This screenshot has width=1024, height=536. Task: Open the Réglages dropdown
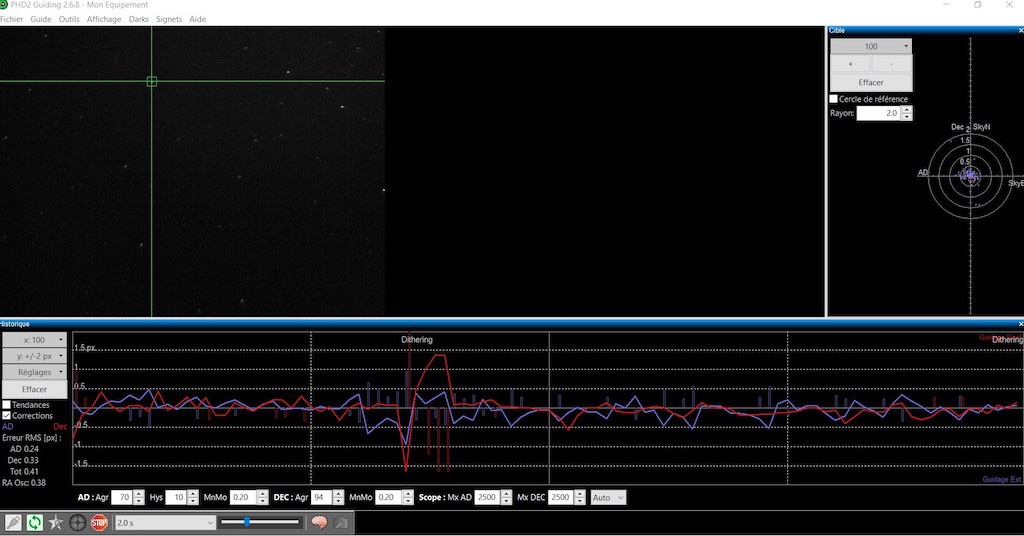[34, 372]
